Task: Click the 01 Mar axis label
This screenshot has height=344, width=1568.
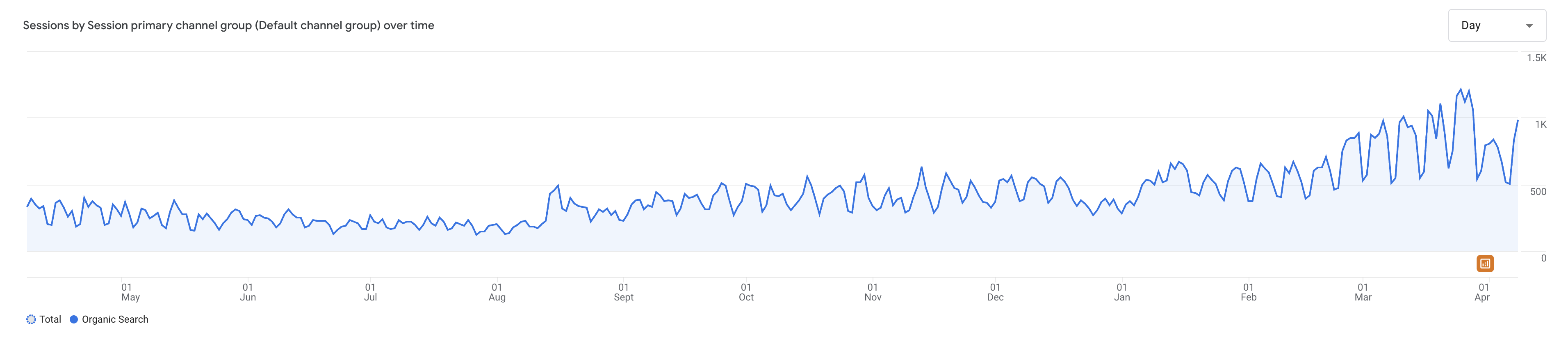Action: tap(1363, 292)
